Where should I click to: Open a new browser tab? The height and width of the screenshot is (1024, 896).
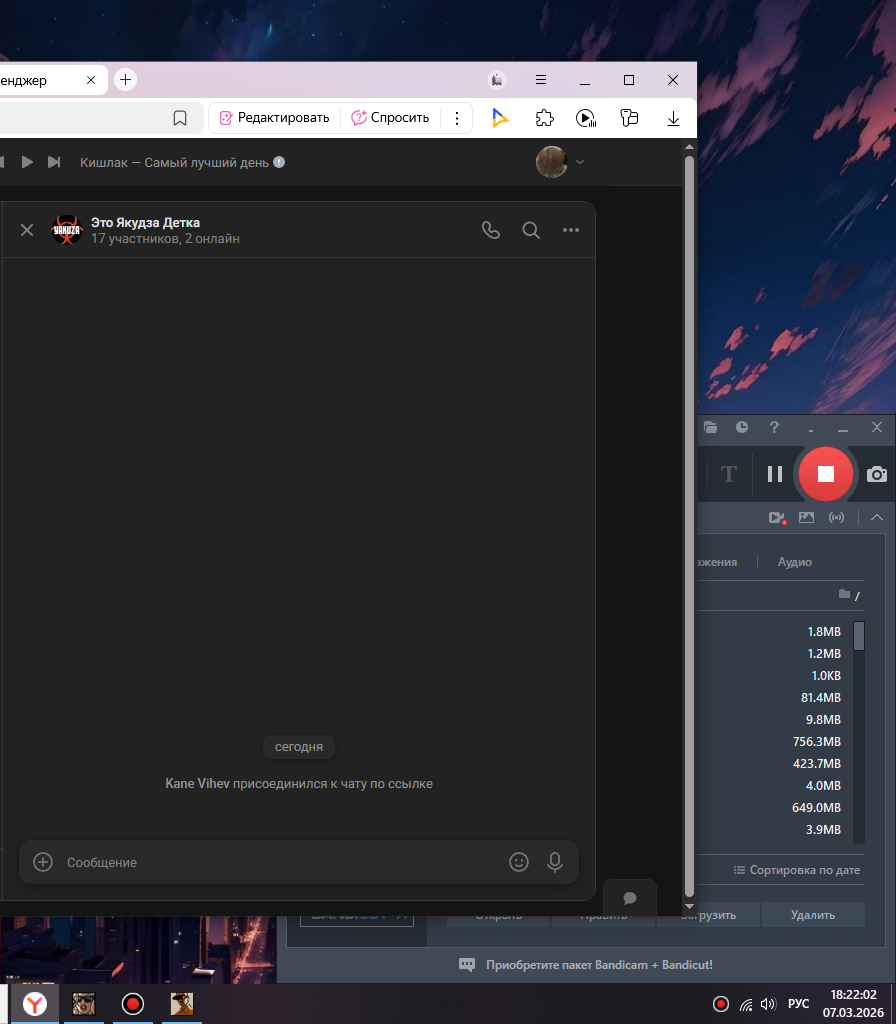click(125, 80)
